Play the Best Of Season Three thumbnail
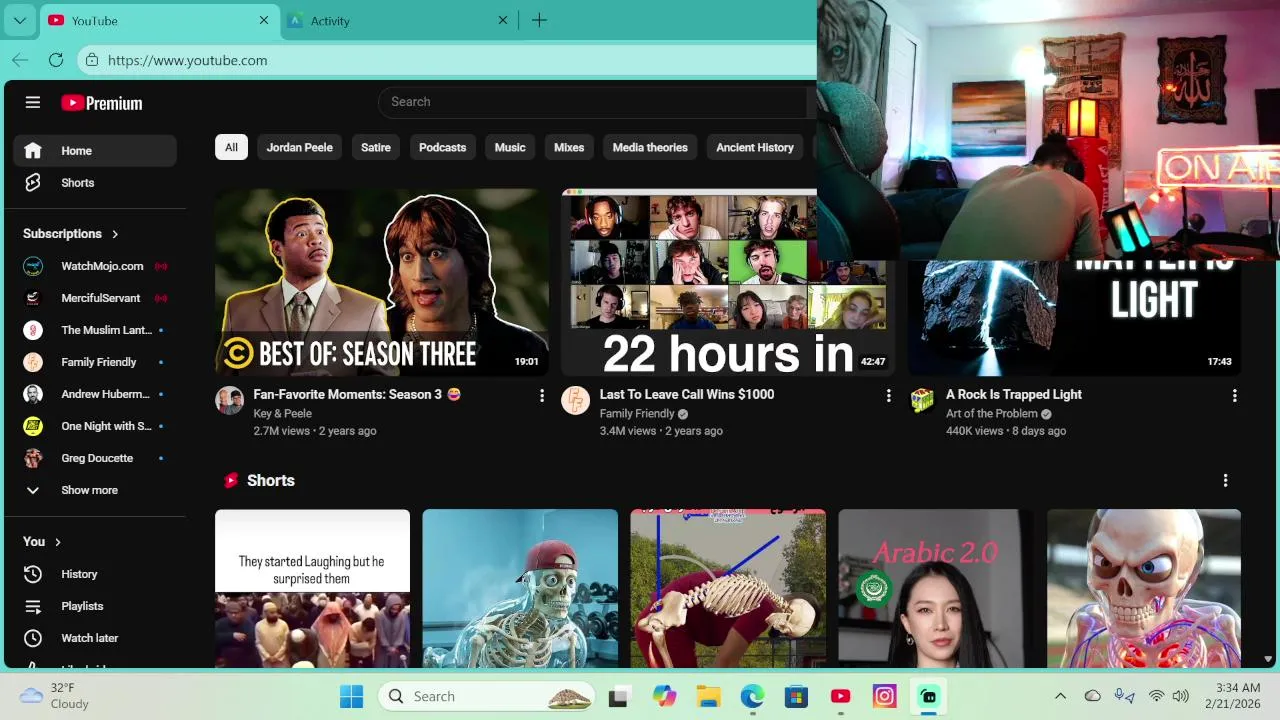 [x=381, y=282]
